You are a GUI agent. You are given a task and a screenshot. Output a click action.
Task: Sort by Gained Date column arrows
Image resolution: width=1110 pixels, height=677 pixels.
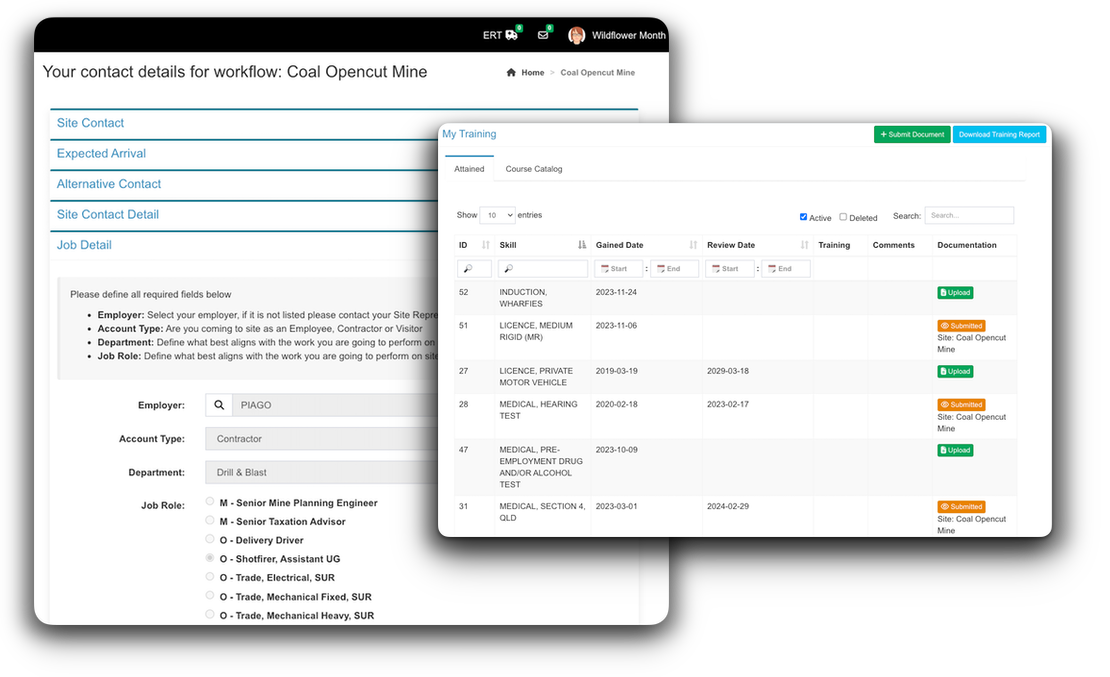[693, 245]
